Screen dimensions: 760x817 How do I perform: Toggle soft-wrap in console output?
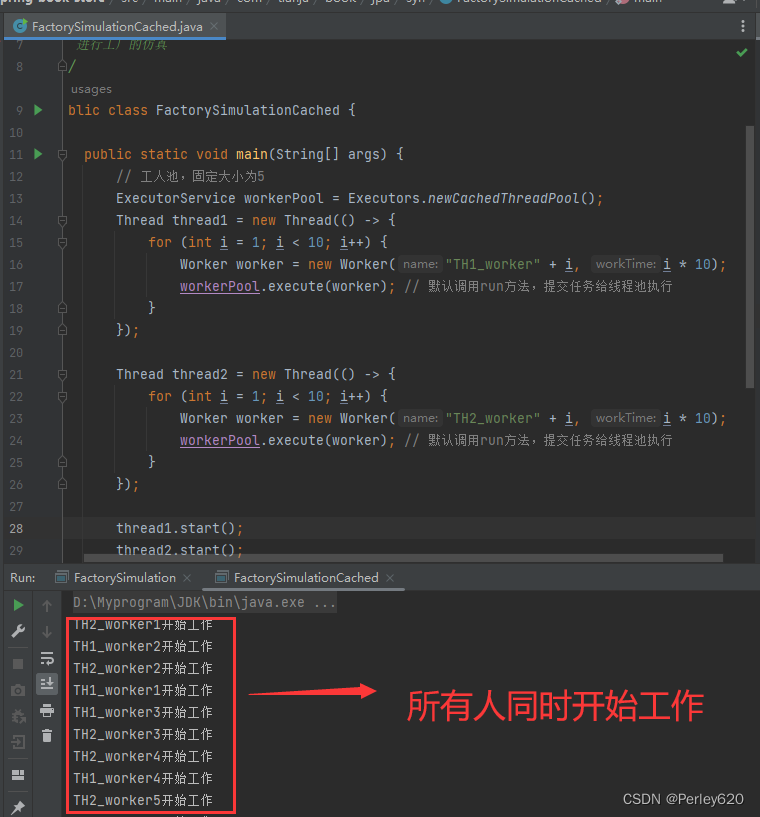pos(47,658)
